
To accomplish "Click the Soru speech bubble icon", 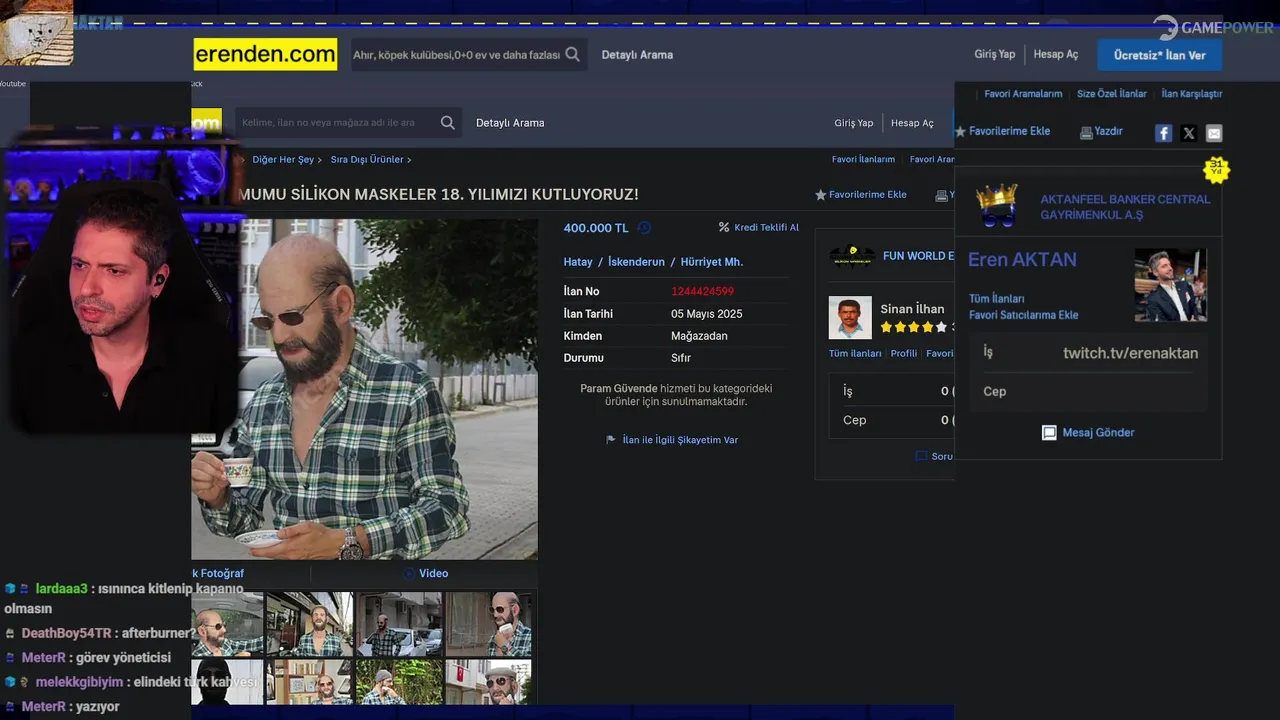I will point(921,456).
